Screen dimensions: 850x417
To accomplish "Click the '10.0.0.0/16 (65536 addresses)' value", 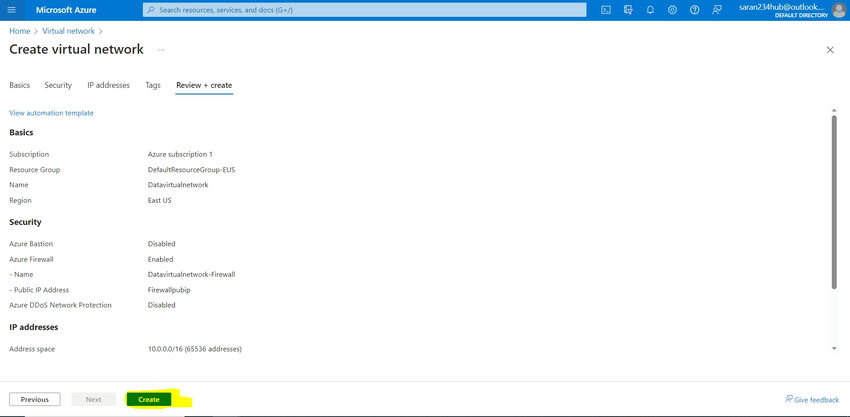I will pos(195,349).
